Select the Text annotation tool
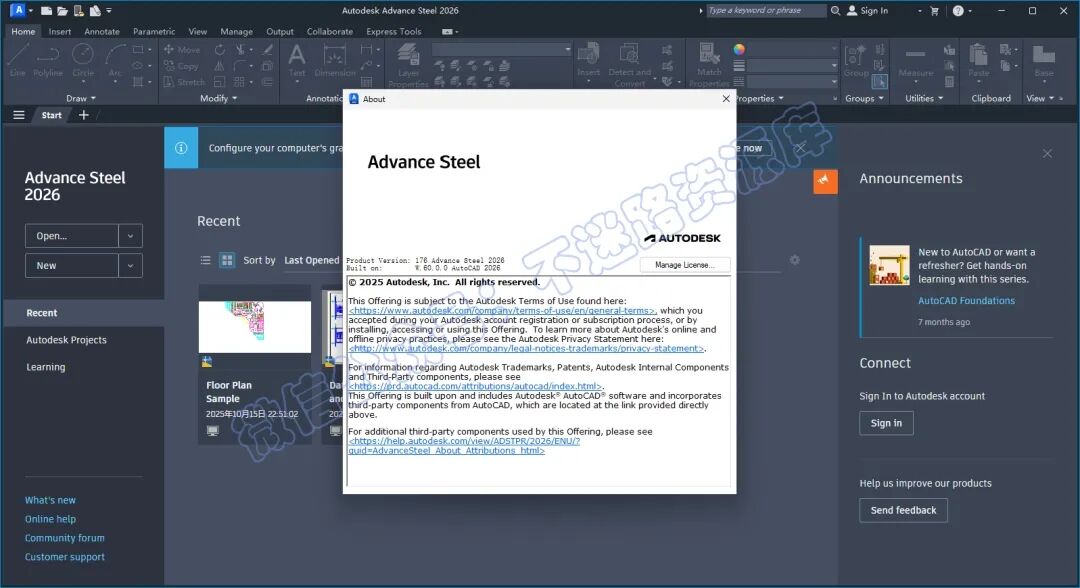 click(x=297, y=60)
